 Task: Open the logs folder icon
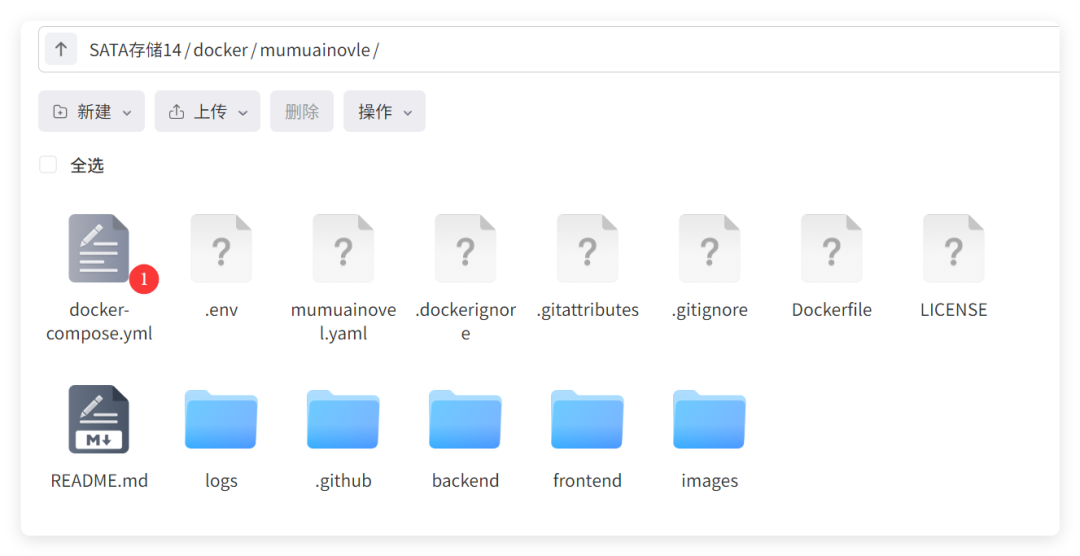click(x=221, y=420)
